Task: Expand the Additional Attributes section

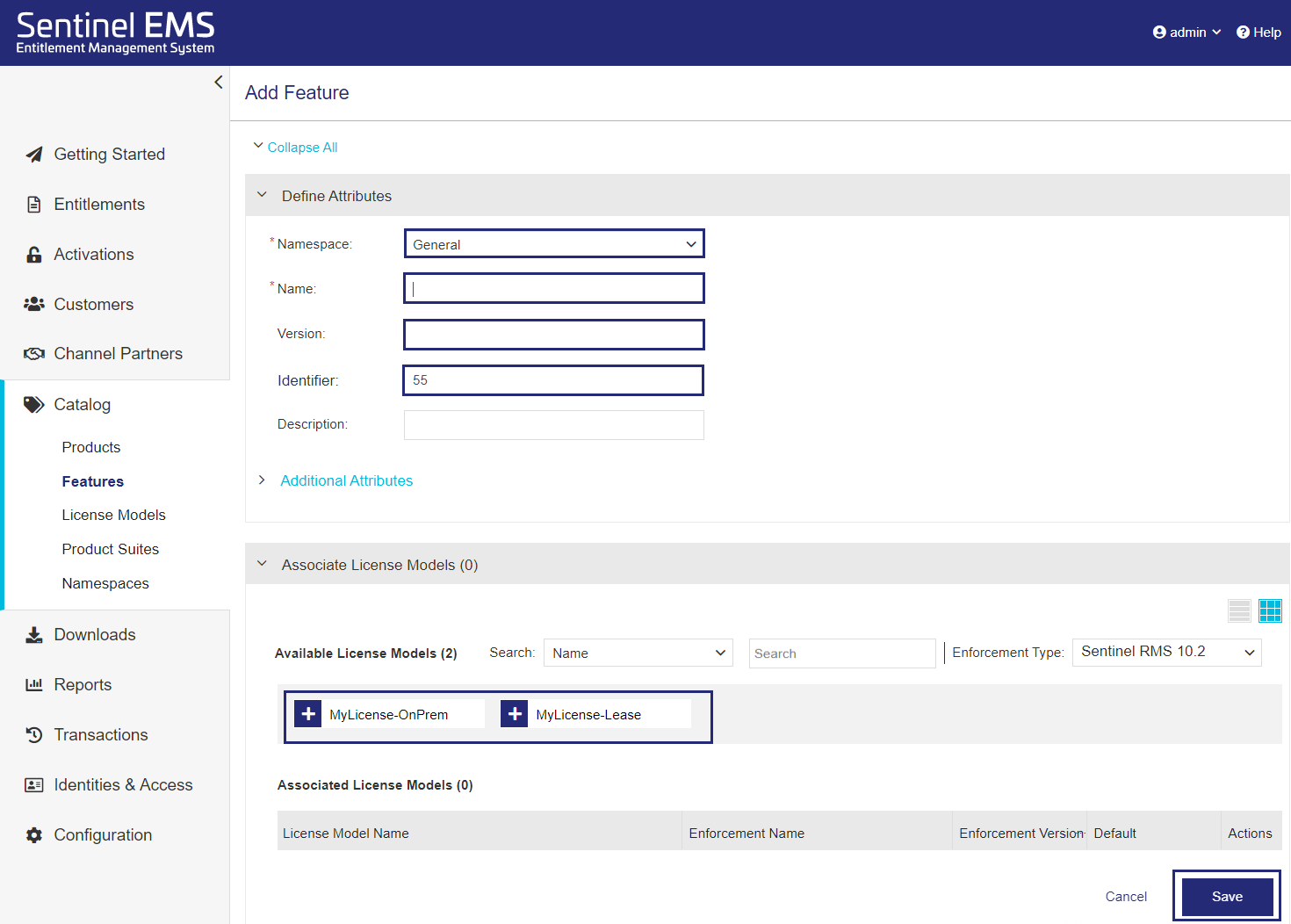Action: tap(346, 480)
